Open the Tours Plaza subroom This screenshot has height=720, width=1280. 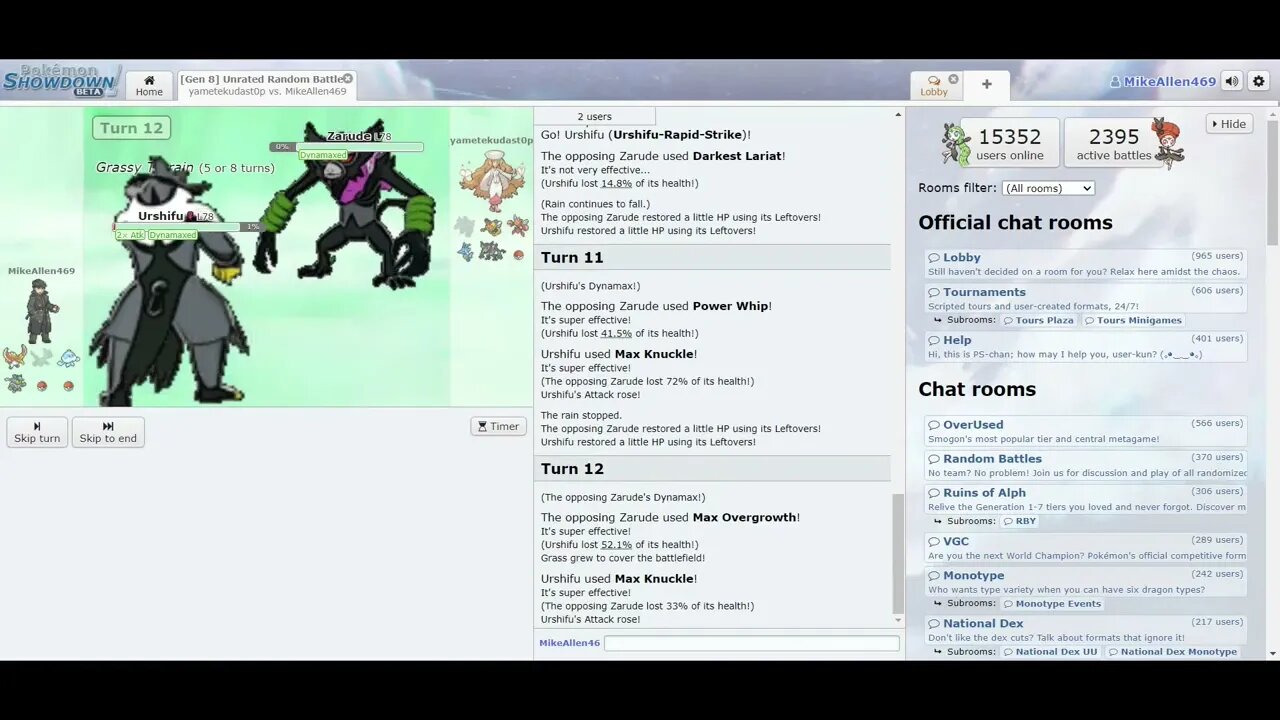coord(1038,320)
